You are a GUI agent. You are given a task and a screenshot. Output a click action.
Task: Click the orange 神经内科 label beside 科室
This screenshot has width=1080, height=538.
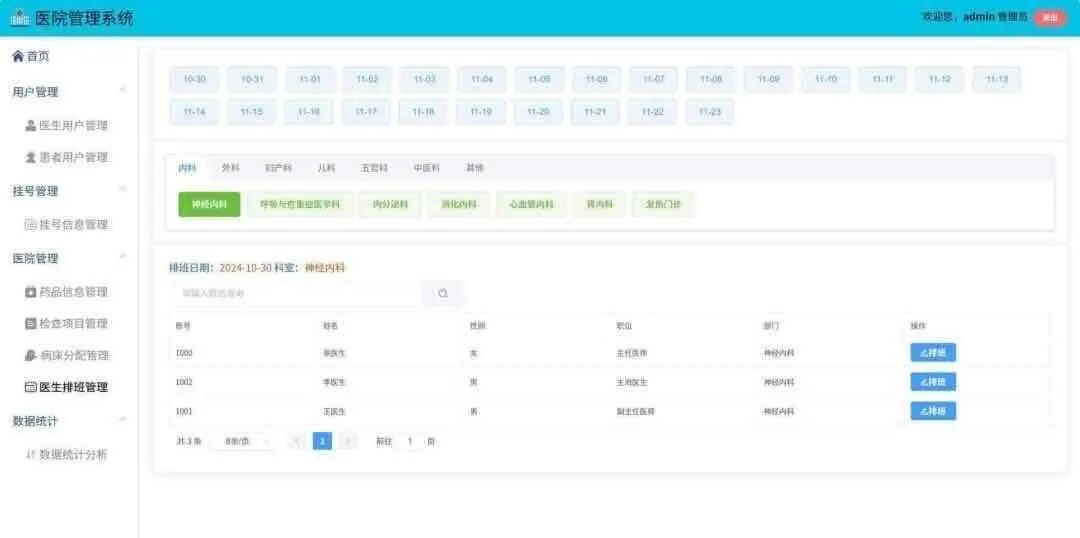(324, 268)
